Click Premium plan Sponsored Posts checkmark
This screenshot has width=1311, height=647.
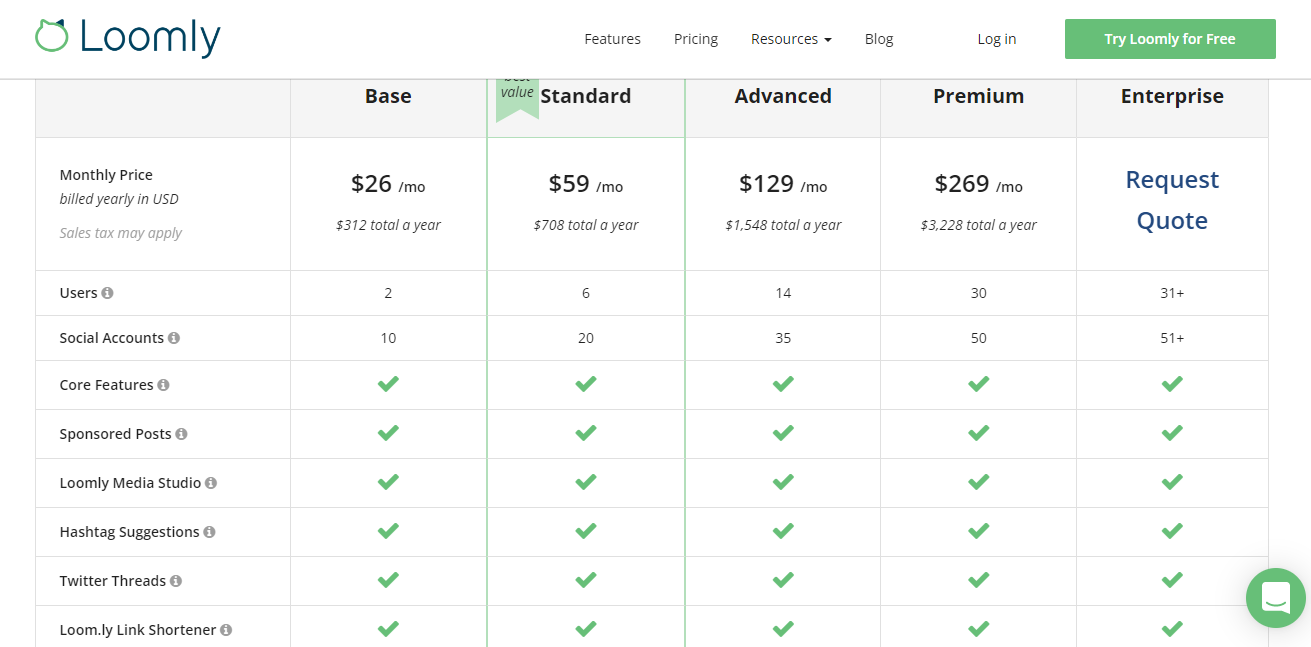click(x=979, y=433)
